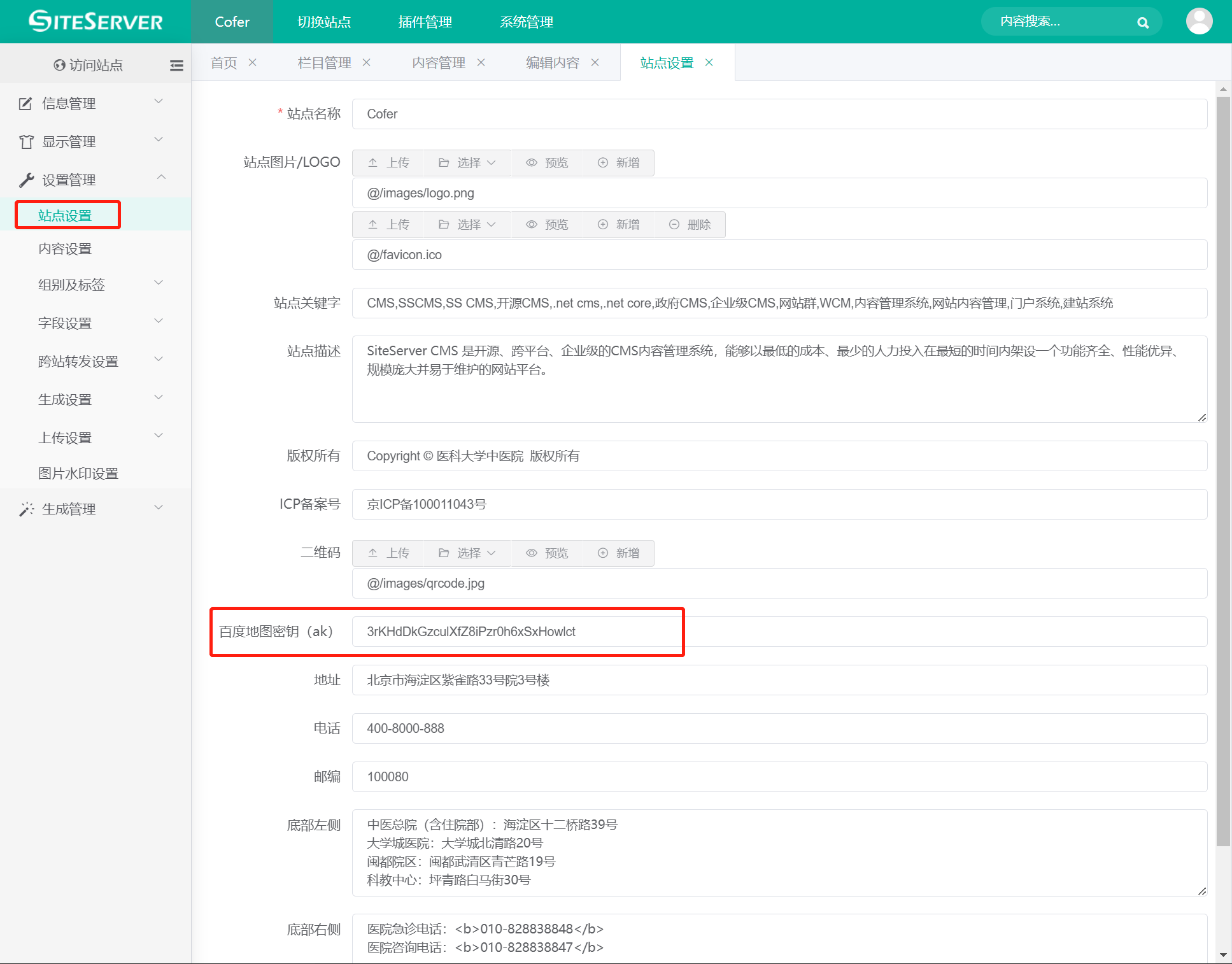Expand the 上传设置 submenu
The height and width of the screenshot is (964, 1232).
click(x=96, y=437)
